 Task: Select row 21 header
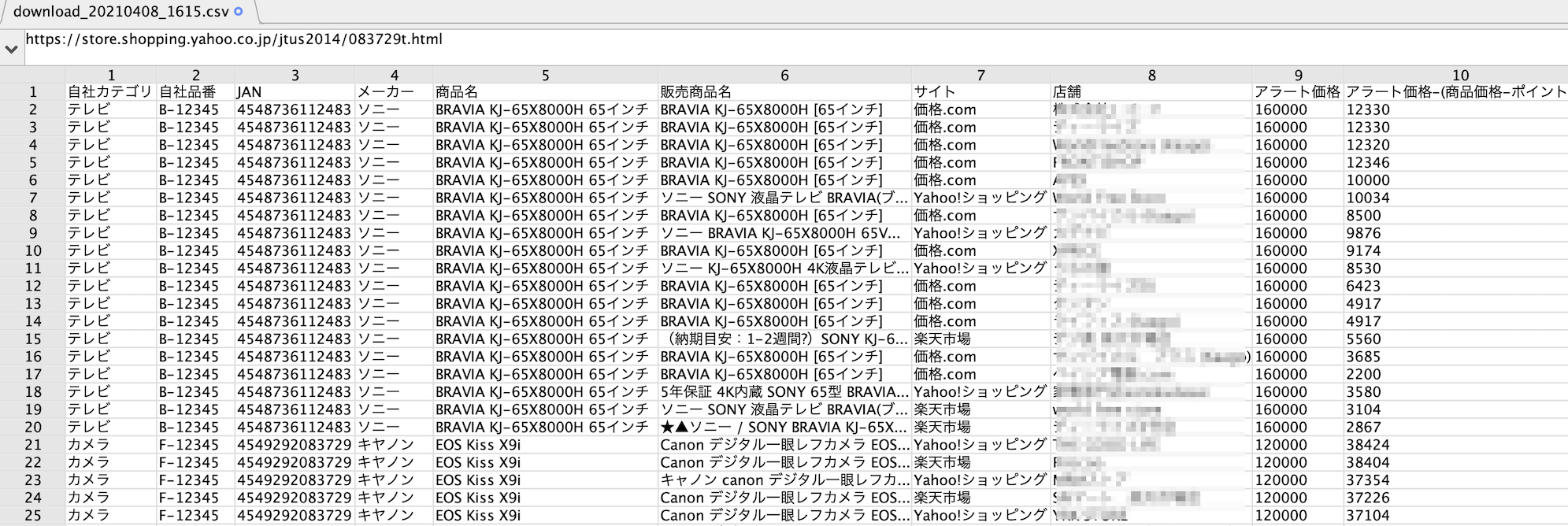point(33,445)
